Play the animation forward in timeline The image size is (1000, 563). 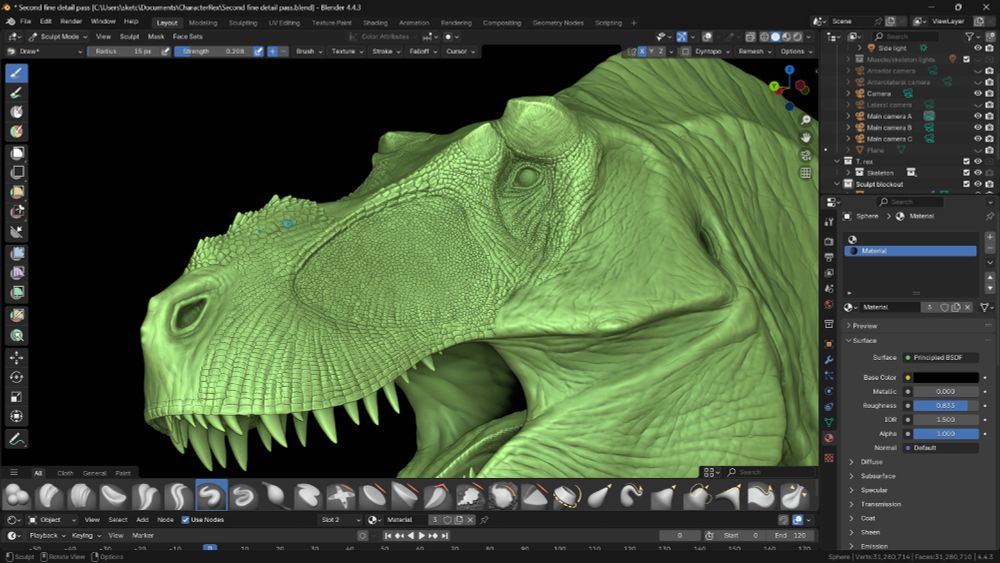pos(422,536)
